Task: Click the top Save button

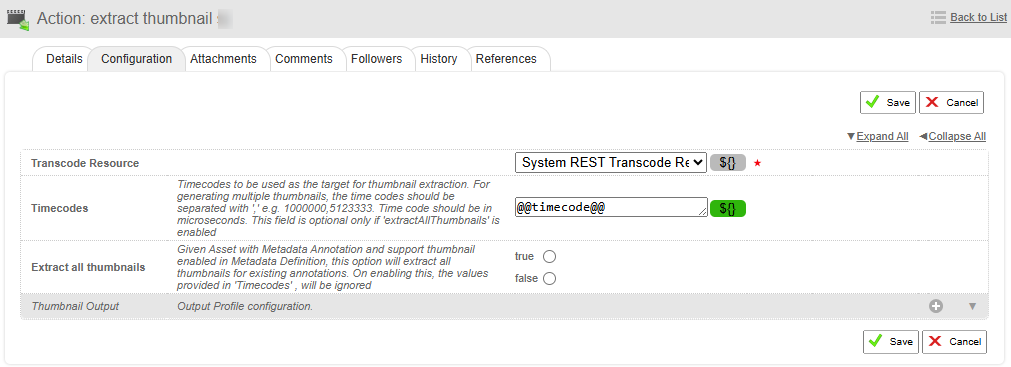Action: click(x=888, y=103)
